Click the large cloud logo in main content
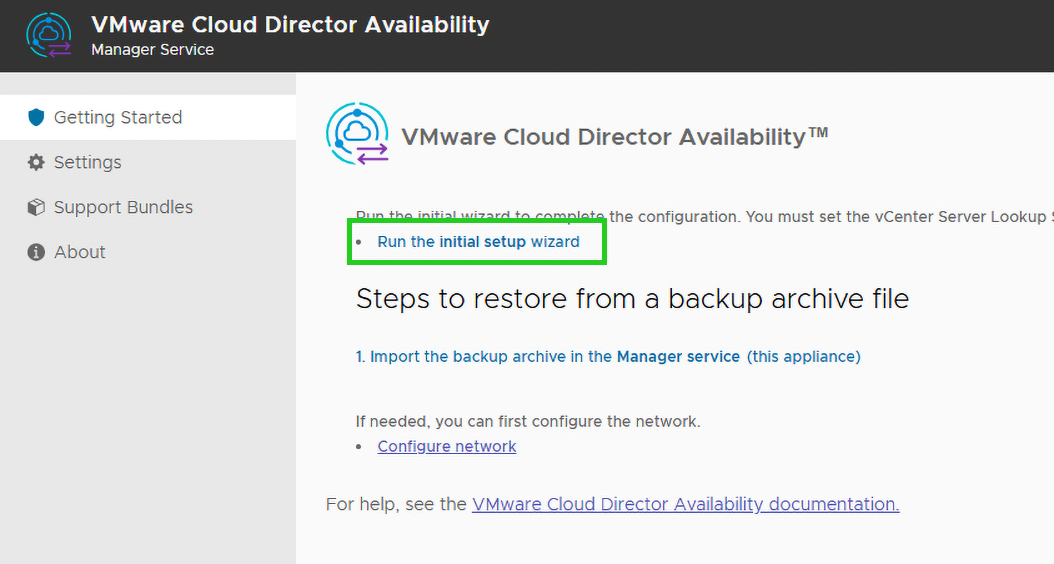This screenshot has height=564, width=1054. (x=357, y=134)
